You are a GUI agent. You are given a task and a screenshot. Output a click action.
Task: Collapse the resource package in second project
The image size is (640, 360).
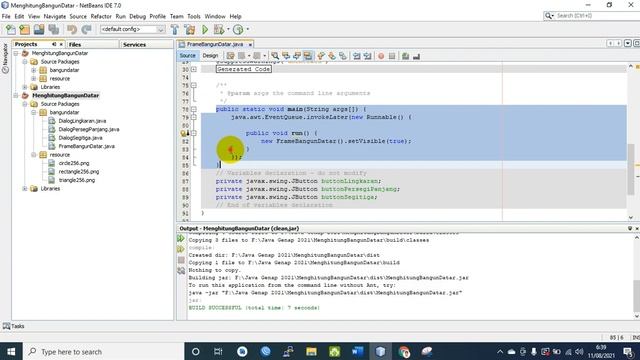pos(33,155)
